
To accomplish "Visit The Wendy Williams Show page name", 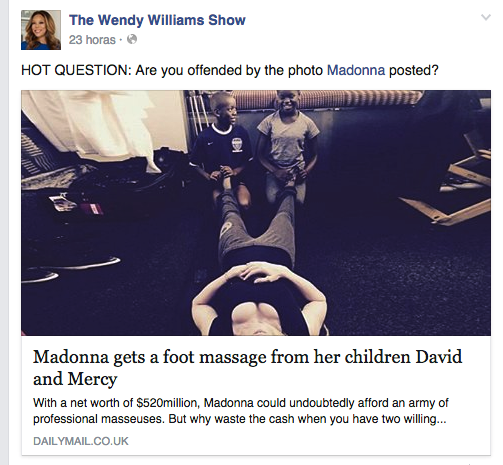I will (x=157, y=20).
